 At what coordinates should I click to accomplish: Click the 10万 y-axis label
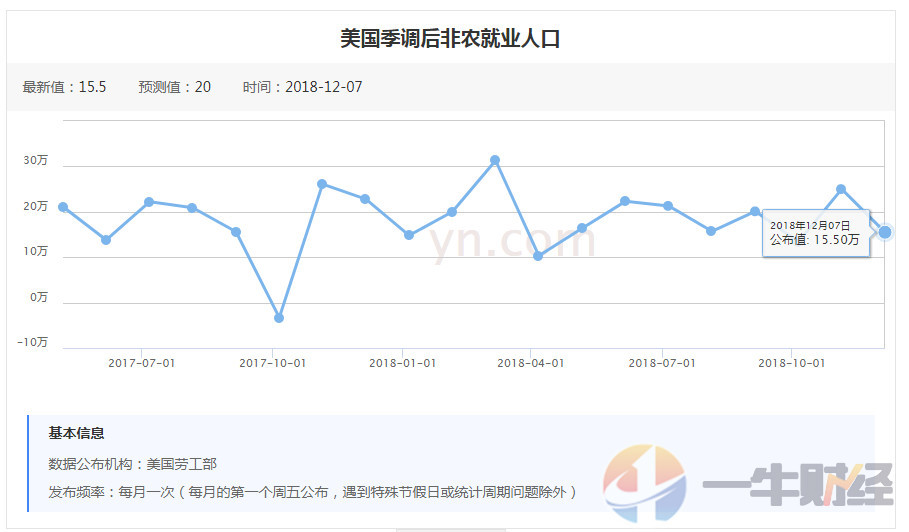click(35, 251)
